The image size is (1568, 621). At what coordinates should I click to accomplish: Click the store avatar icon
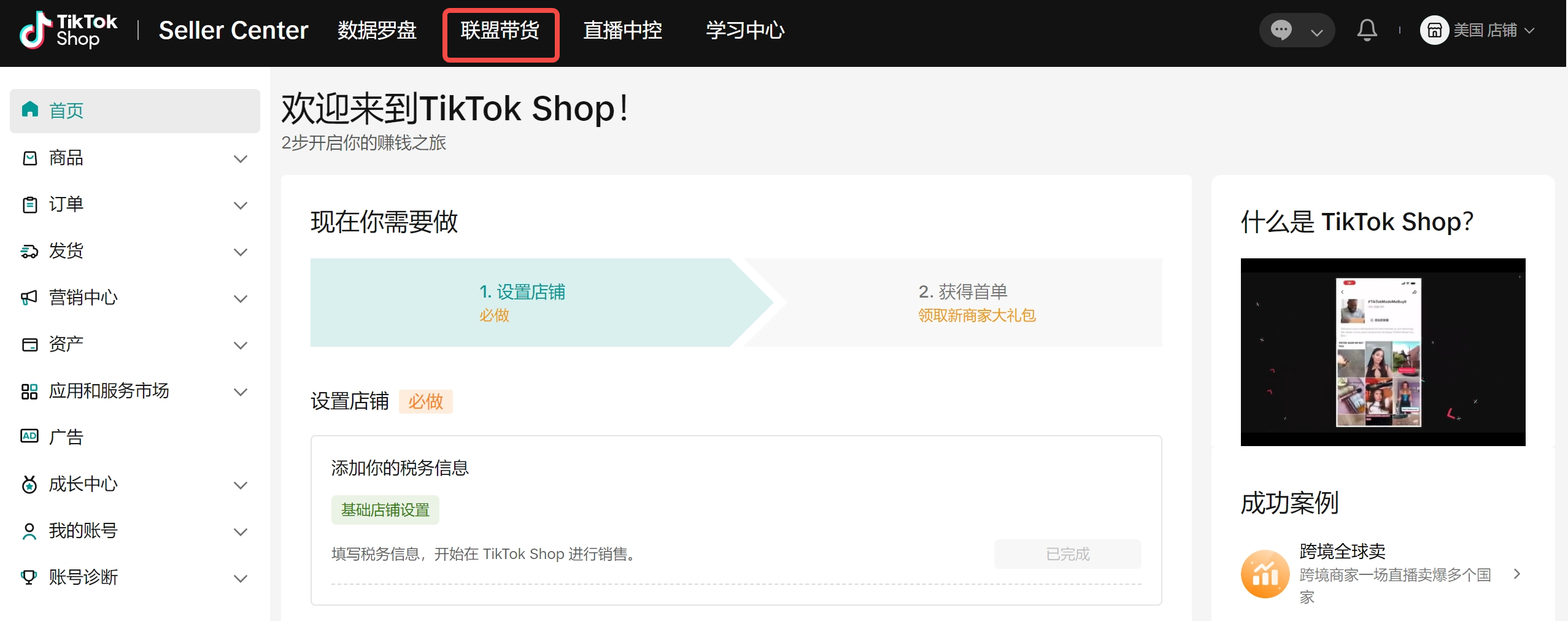[1434, 30]
